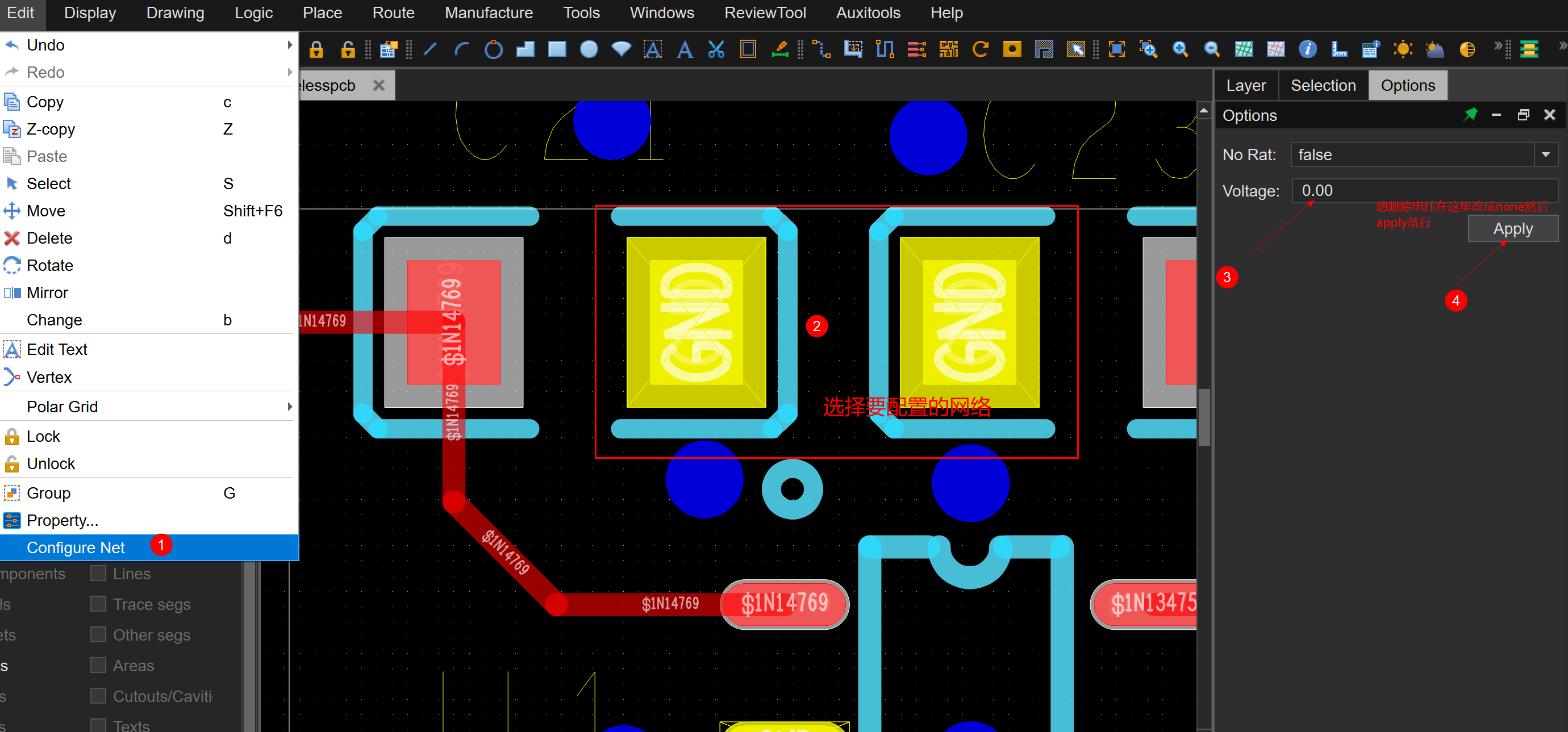This screenshot has width=1568, height=732.
Task: Open the No Rat dropdown
Action: [x=1545, y=154]
